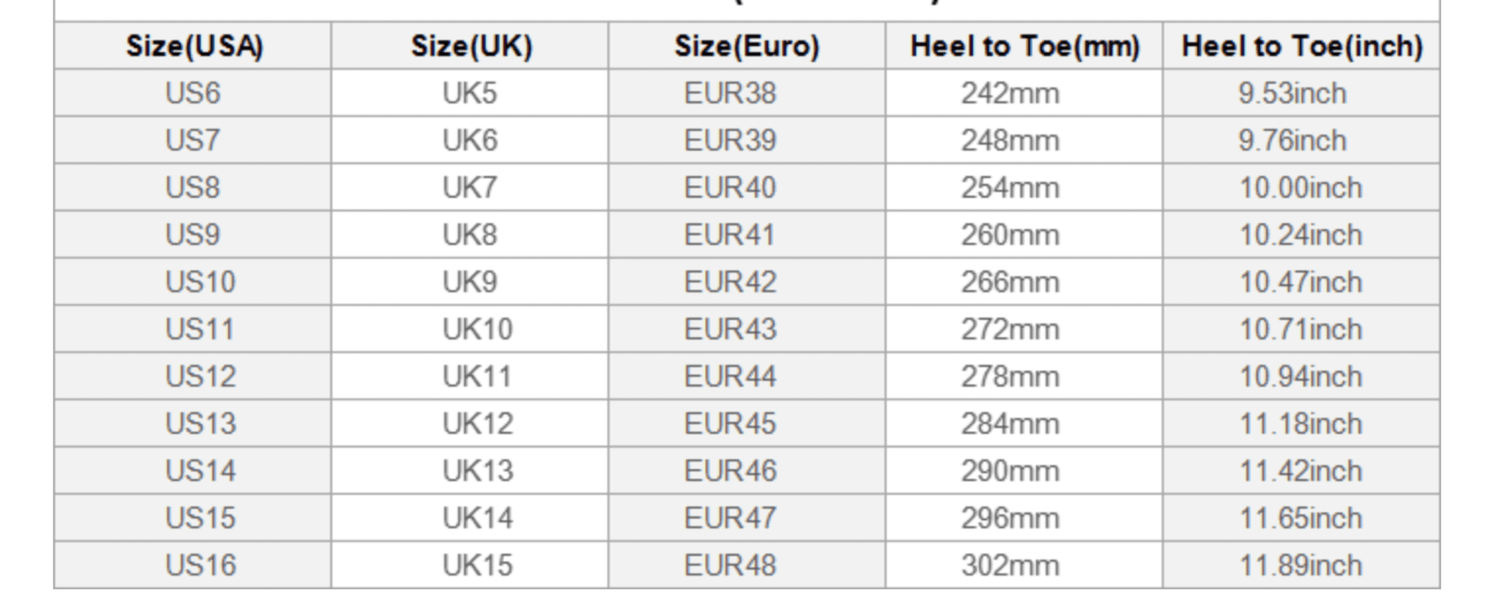Click the EUR40 cell
This screenshot has height=604, width=1500.
730,188
